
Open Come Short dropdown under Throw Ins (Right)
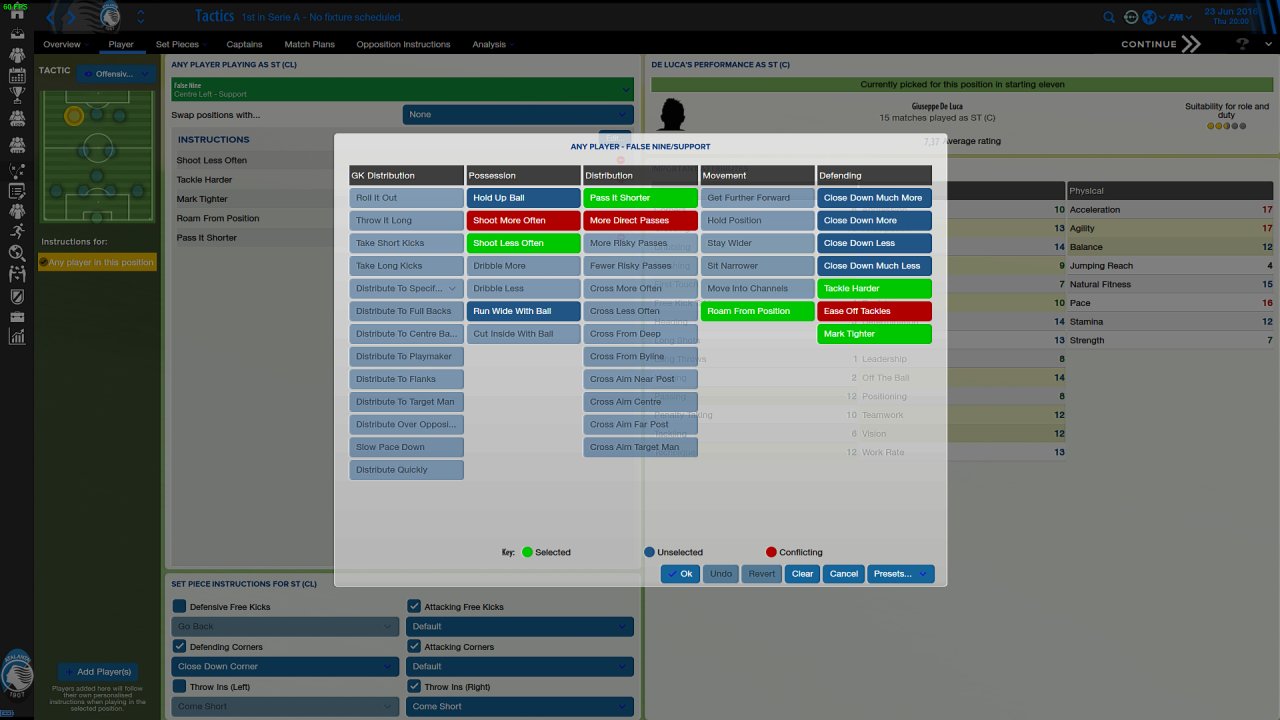point(520,706)
